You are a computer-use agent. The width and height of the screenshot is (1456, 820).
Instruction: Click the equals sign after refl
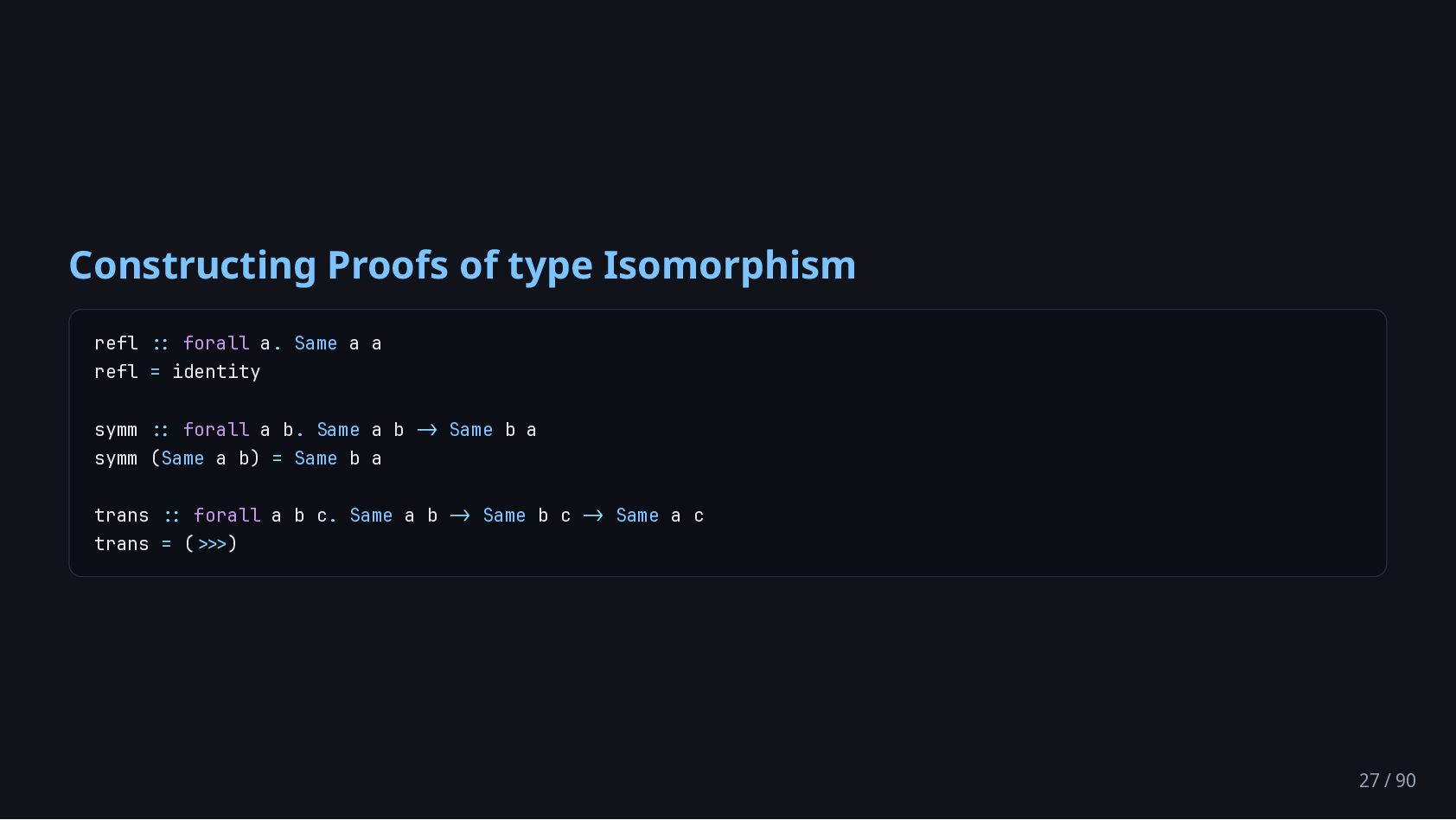(x=156, y=372)
